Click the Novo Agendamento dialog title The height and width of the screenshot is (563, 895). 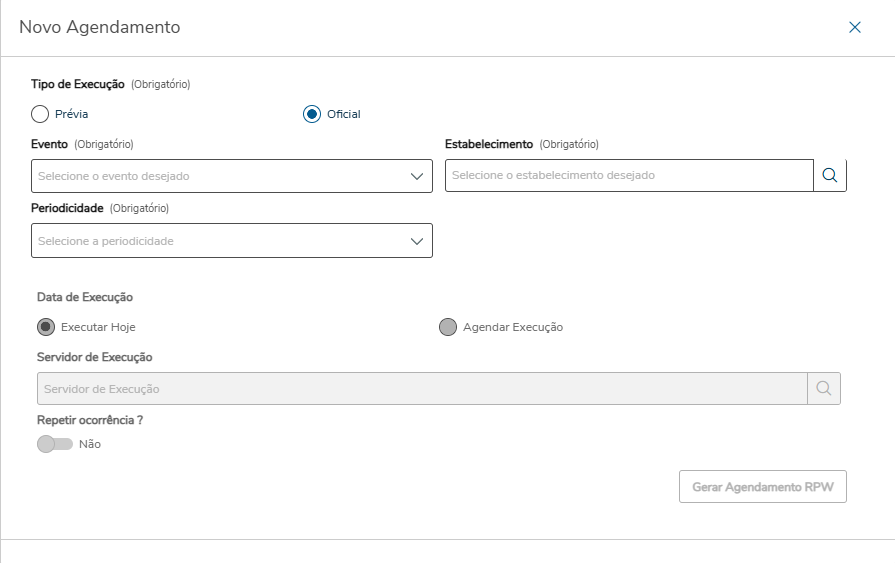coord(100,28)
